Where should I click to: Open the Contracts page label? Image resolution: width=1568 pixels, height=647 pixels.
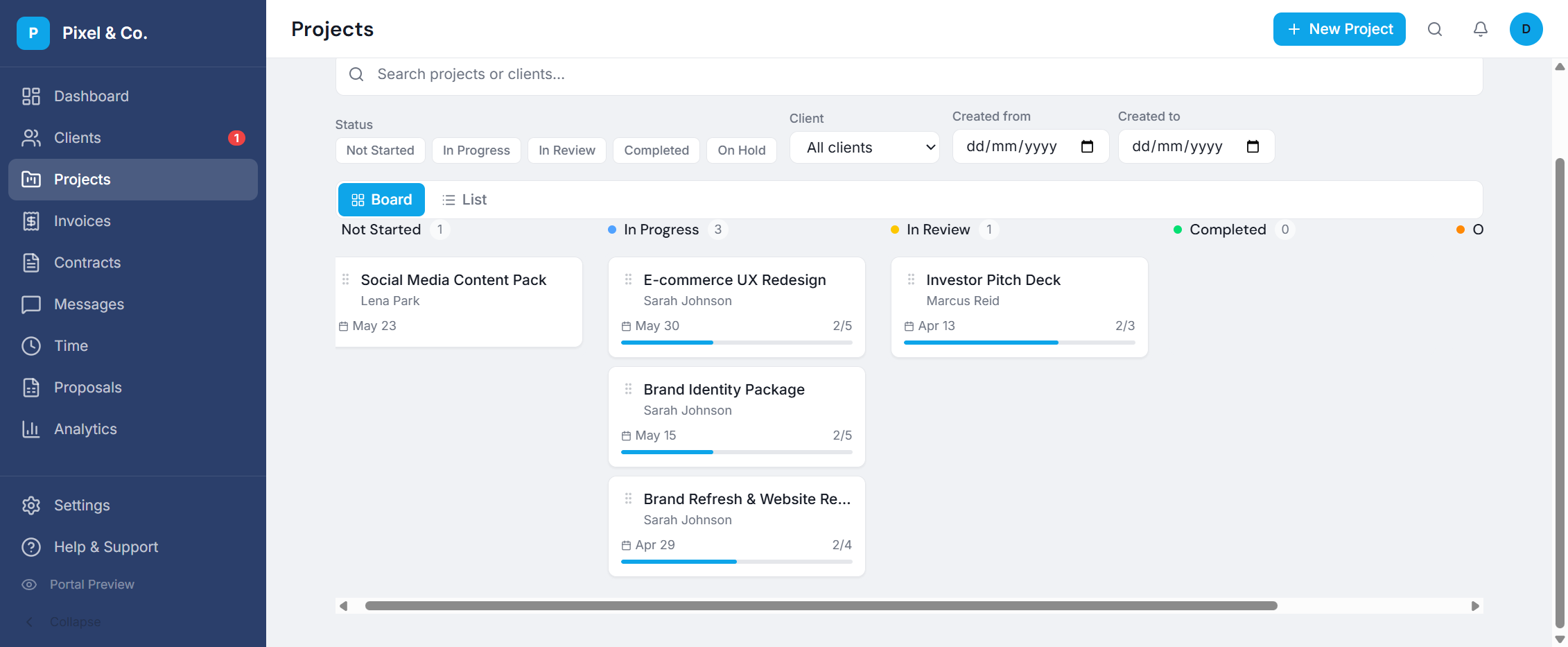(x=87, y=263)
